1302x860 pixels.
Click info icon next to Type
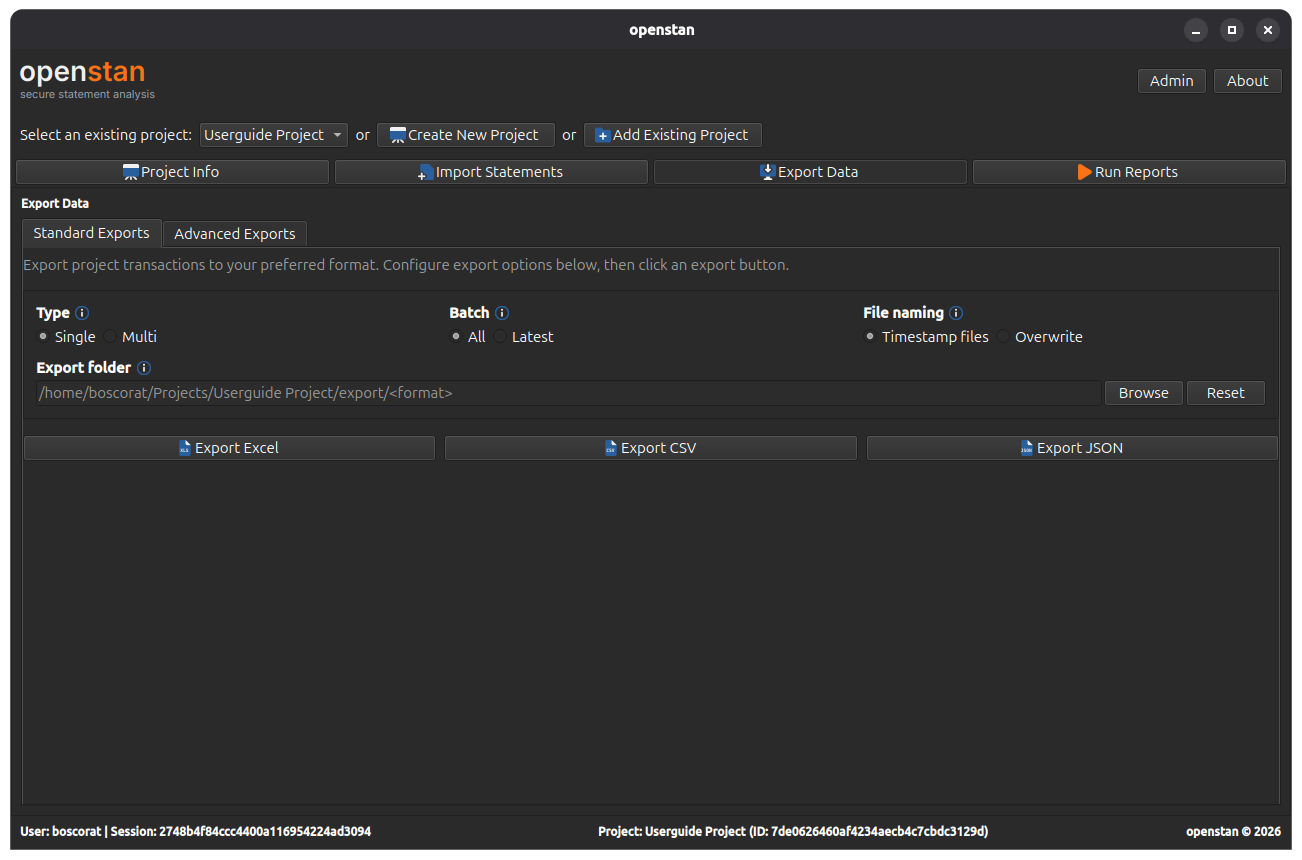pos(82,313)
